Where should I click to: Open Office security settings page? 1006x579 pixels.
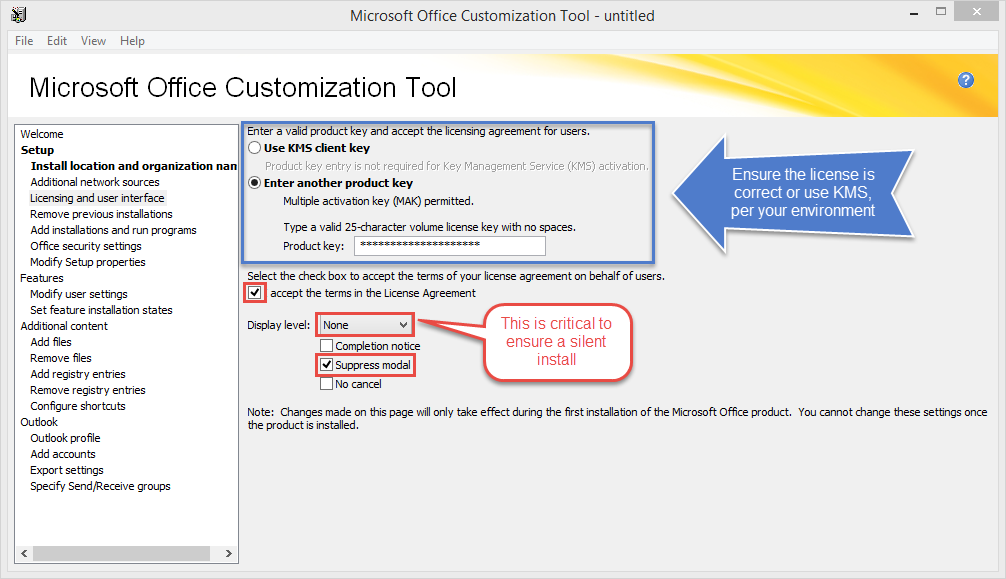(x=86, y=246)
